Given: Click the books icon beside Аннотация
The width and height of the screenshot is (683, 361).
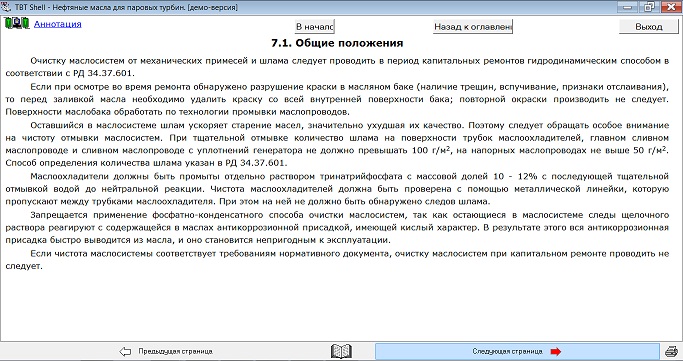Looking at the screenshot, I should pos(17,23).
